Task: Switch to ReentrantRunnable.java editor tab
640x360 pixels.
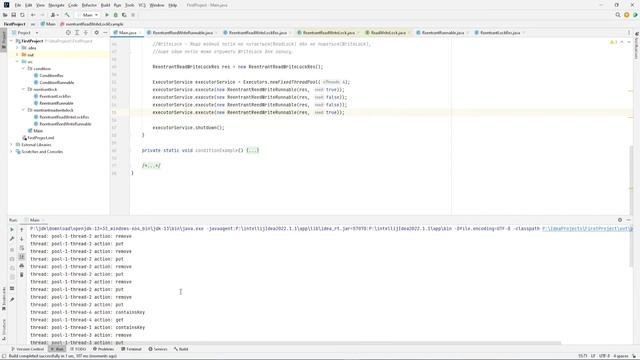Action: pyautogui.click(x=442, y=32)
